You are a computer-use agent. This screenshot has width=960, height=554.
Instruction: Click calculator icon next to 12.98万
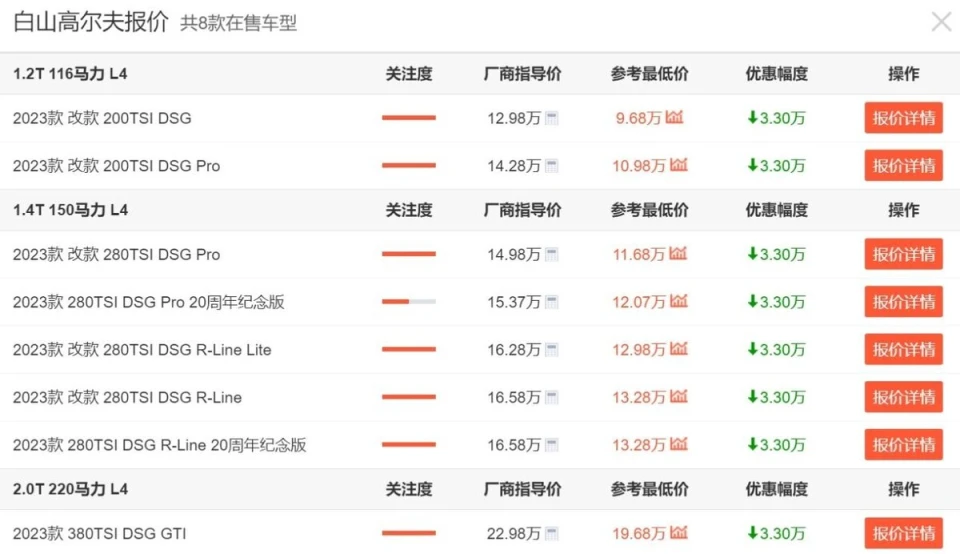pyautogui.click(x=552, y=118)
